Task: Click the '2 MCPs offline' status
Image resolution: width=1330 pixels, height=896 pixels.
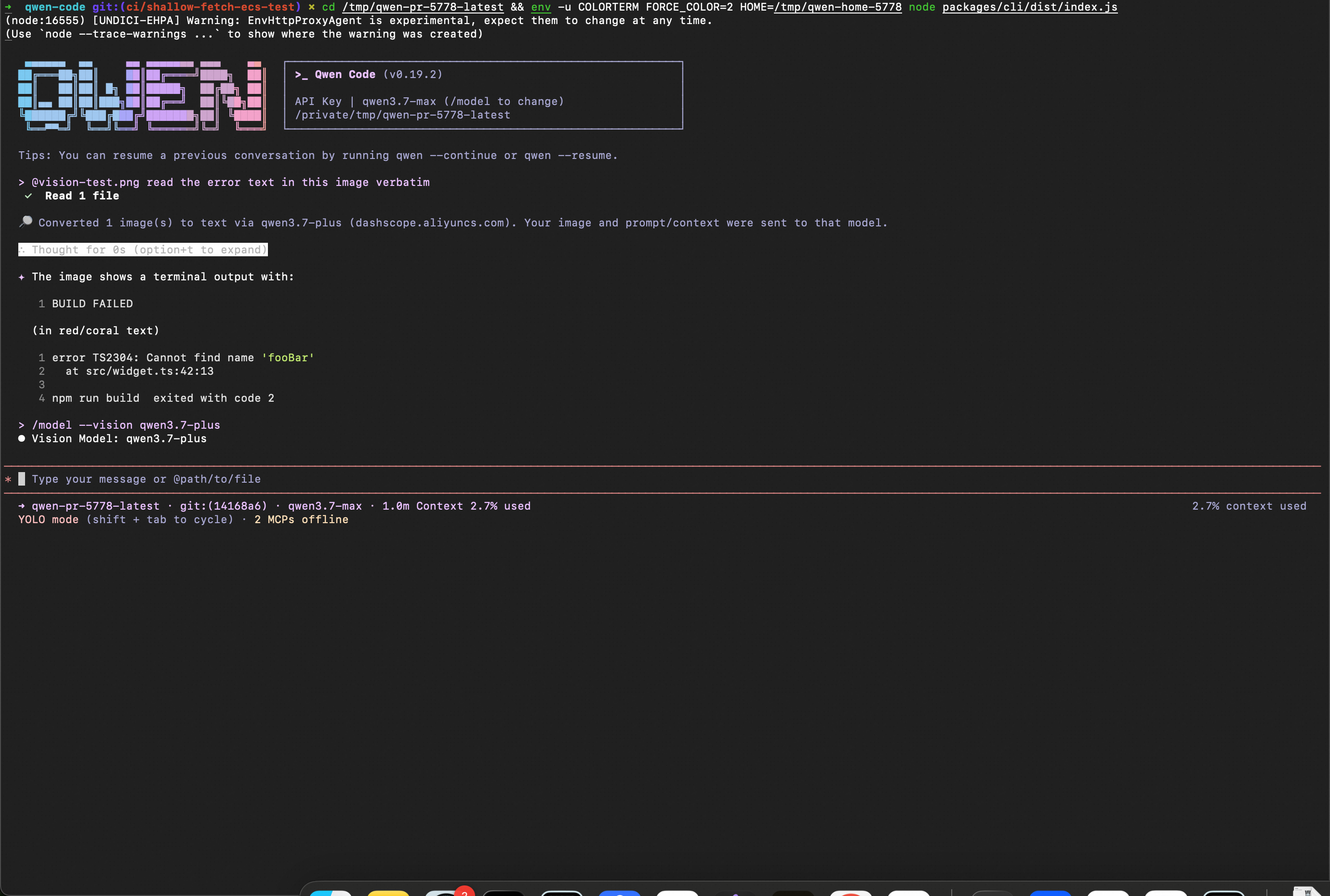Action: point(301,519)
